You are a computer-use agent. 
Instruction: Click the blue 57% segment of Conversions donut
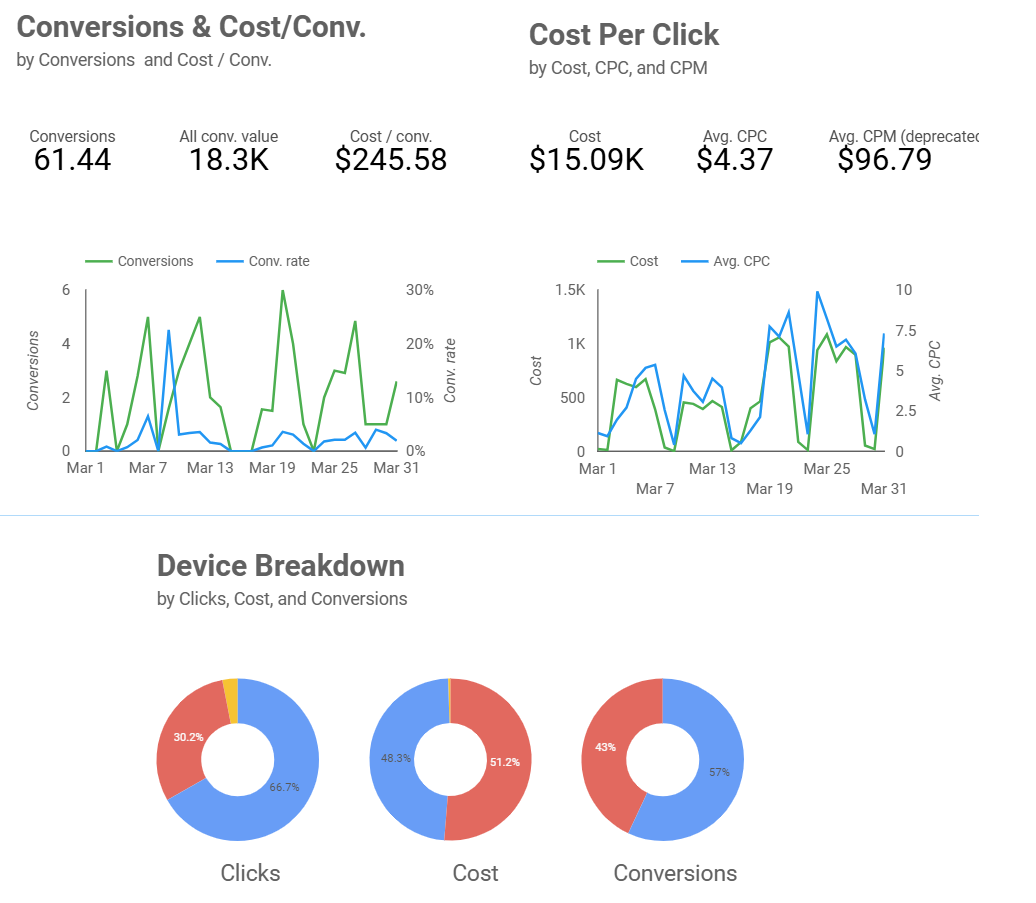[x=718, y=770]
